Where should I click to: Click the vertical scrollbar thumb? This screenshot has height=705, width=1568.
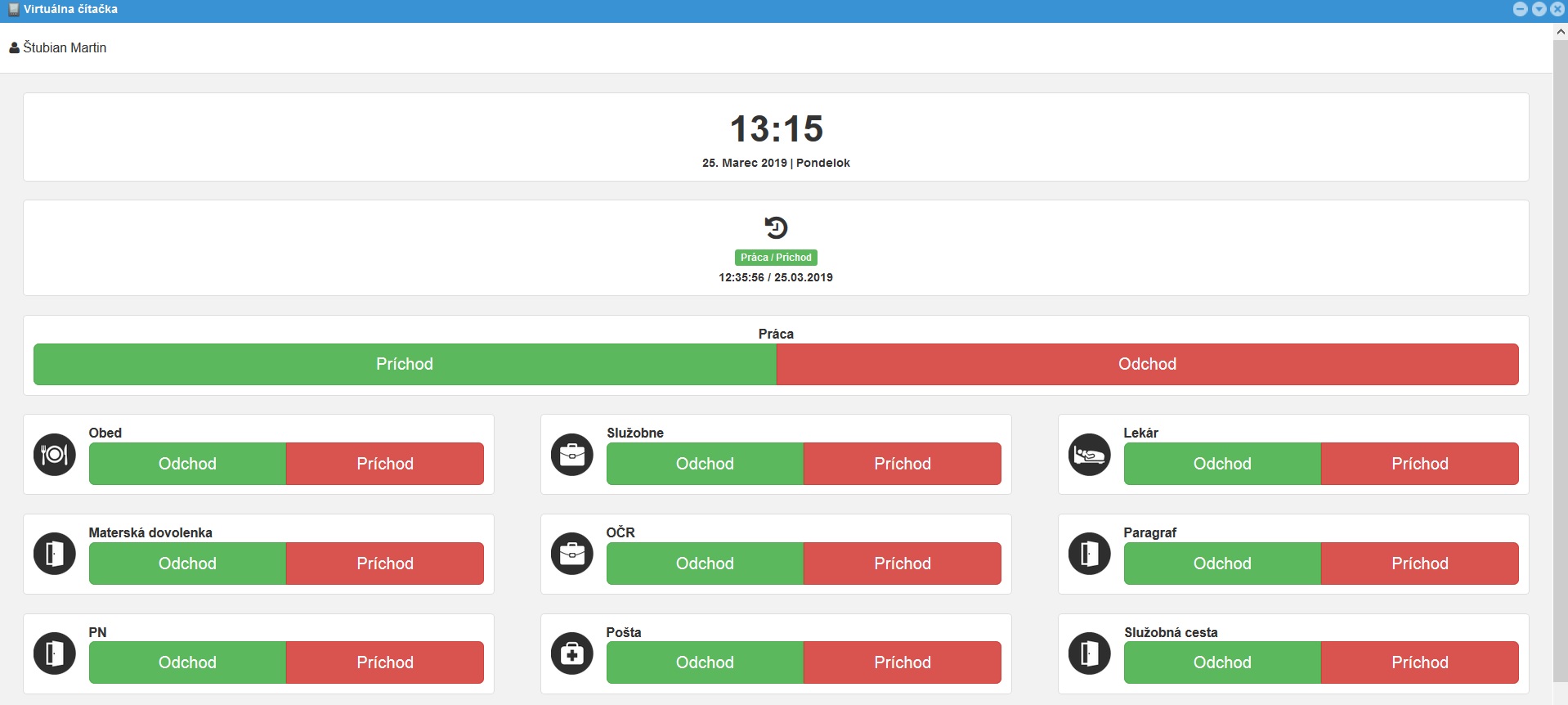coord(1561,360)
